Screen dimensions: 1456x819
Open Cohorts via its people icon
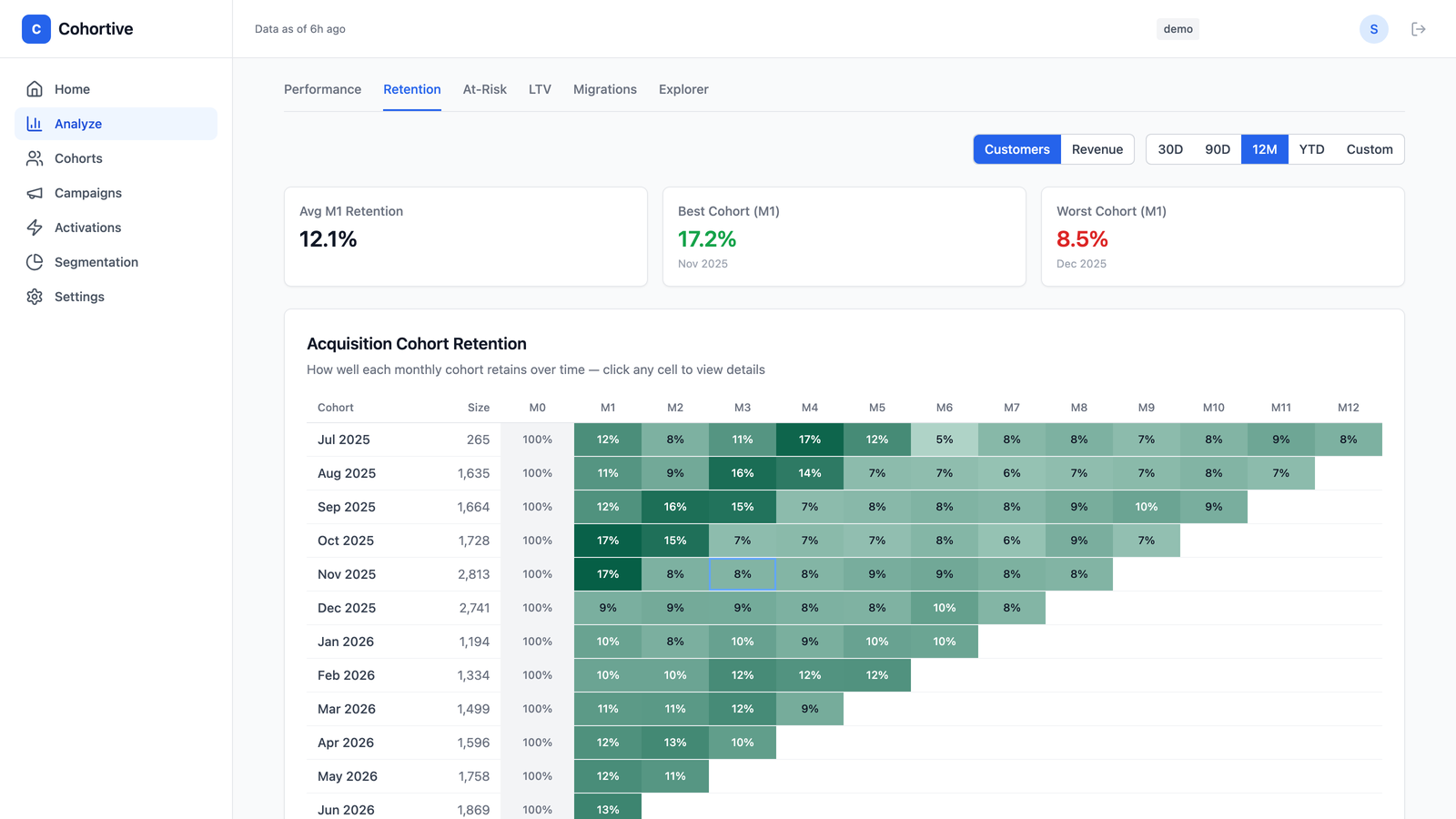tap(35, 158)
